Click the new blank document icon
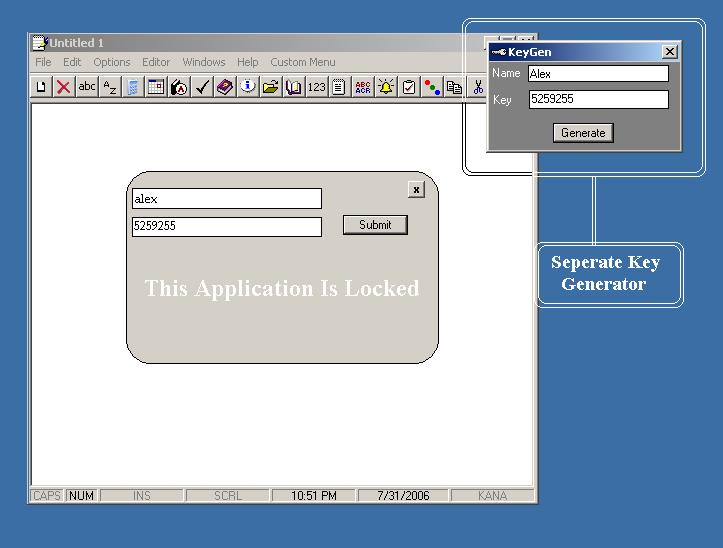This screenshot has height=548, width=723. pos(41,88)
